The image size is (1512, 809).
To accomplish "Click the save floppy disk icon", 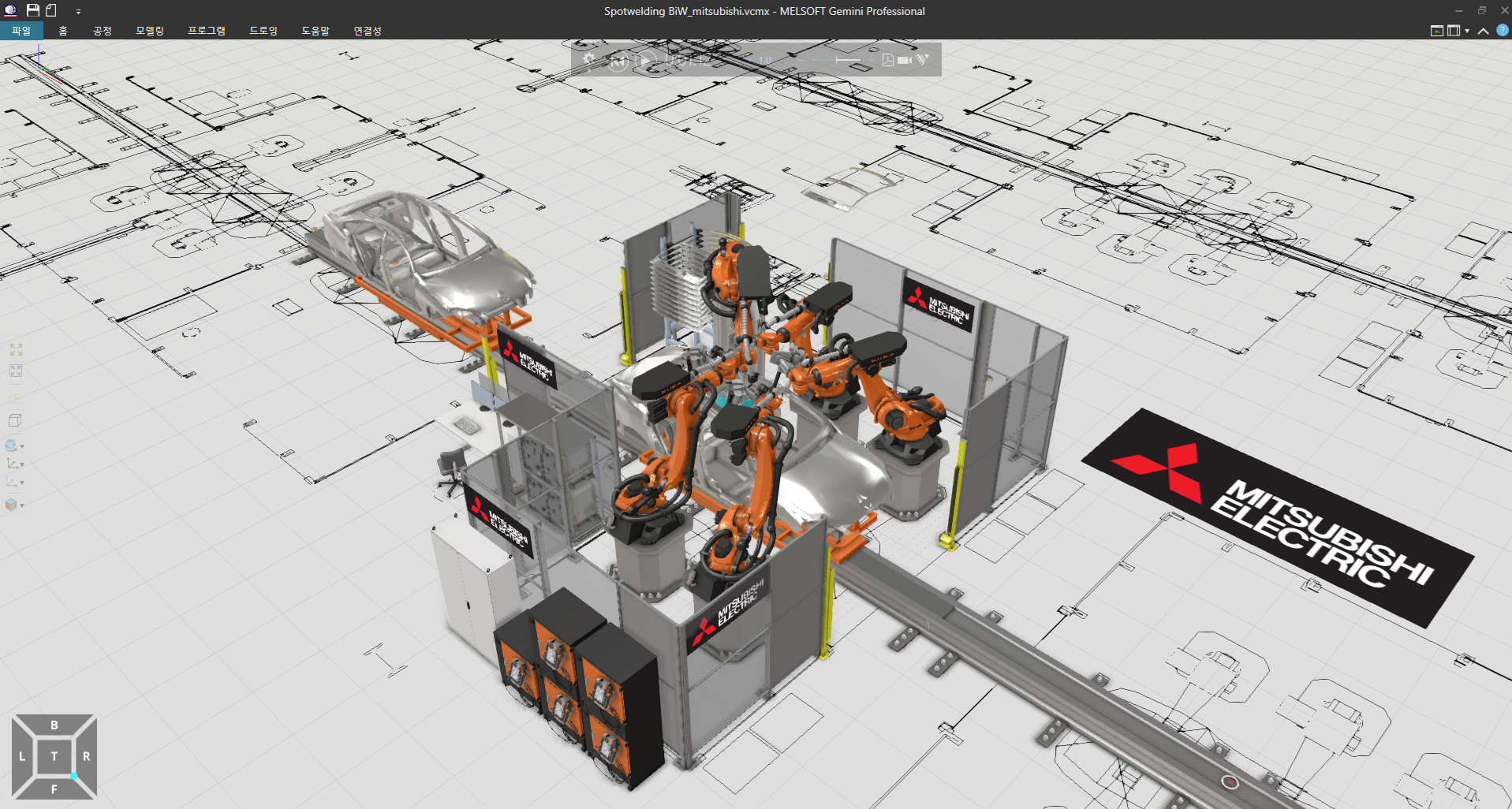I will tap(32, 10).
